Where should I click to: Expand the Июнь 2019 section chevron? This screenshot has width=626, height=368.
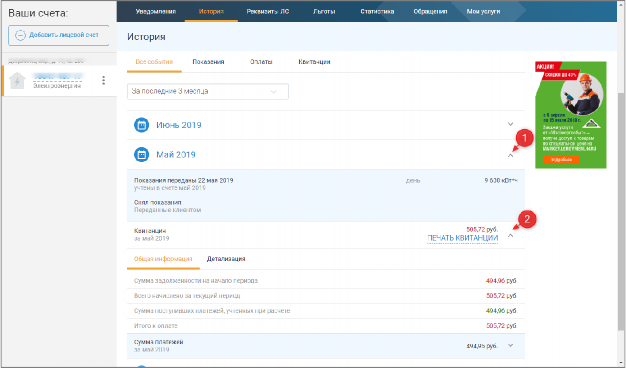[510, 124]
